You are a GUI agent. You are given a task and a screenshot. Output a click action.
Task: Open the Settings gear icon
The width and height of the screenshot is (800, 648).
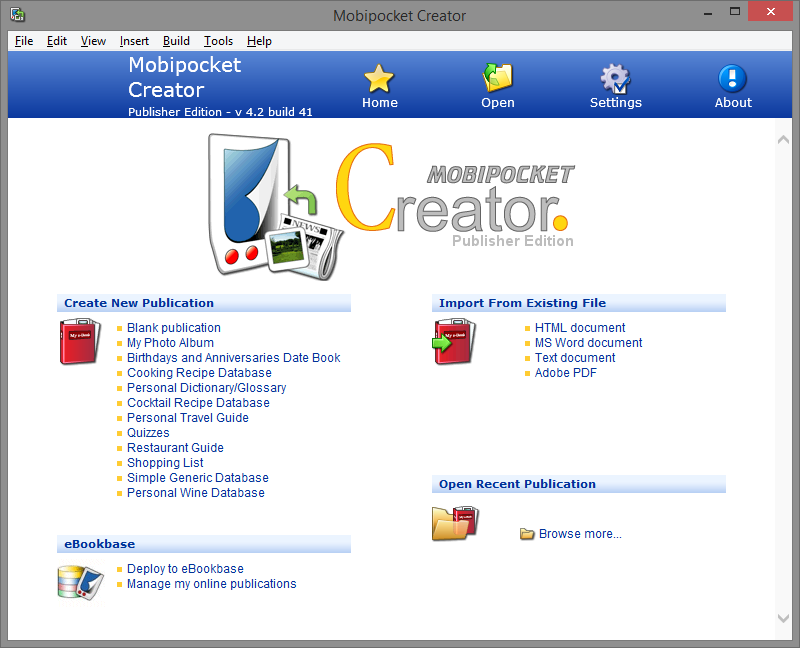[x=615, y=79]
